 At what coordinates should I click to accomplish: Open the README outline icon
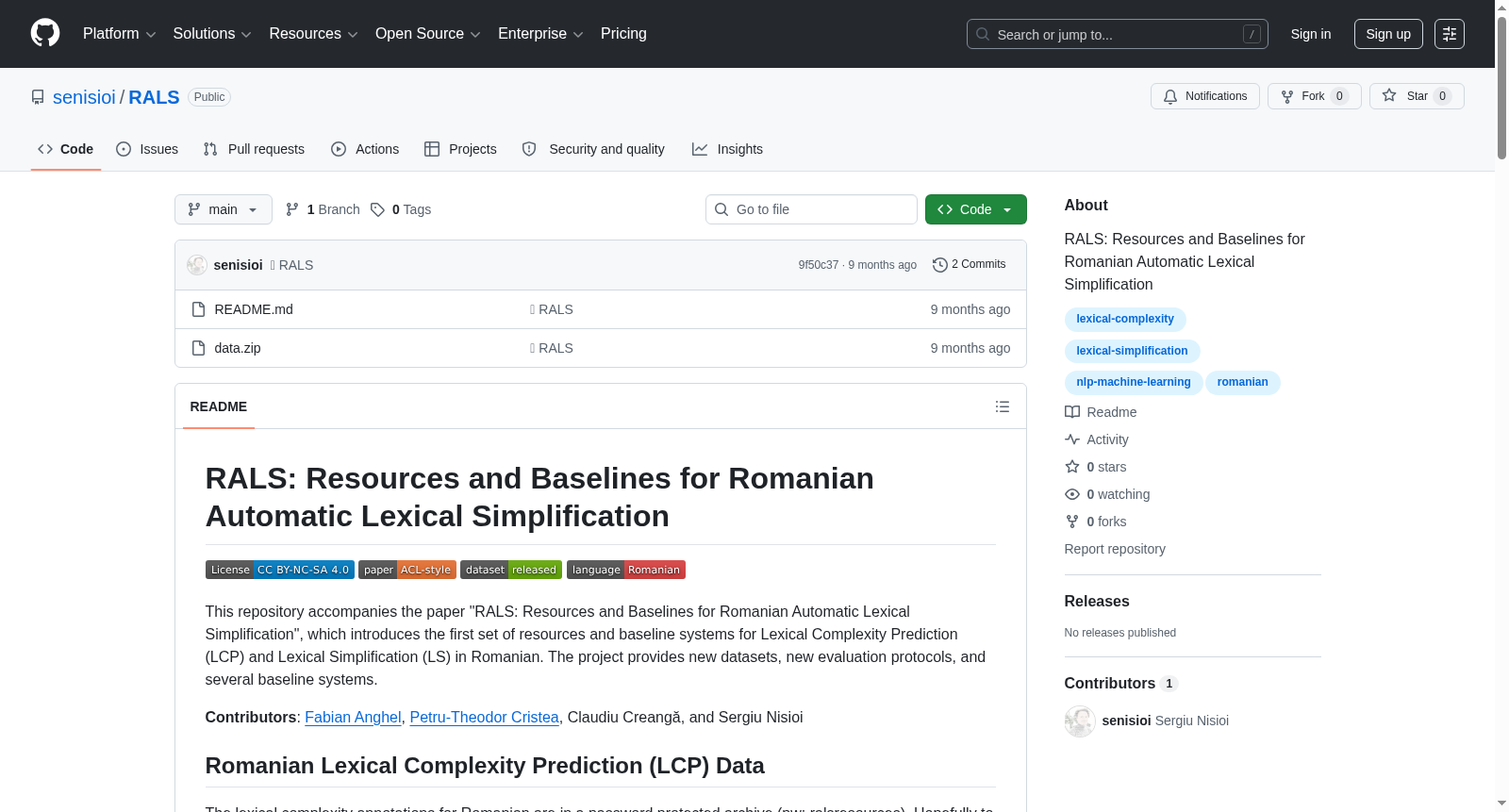point(1003,406)
